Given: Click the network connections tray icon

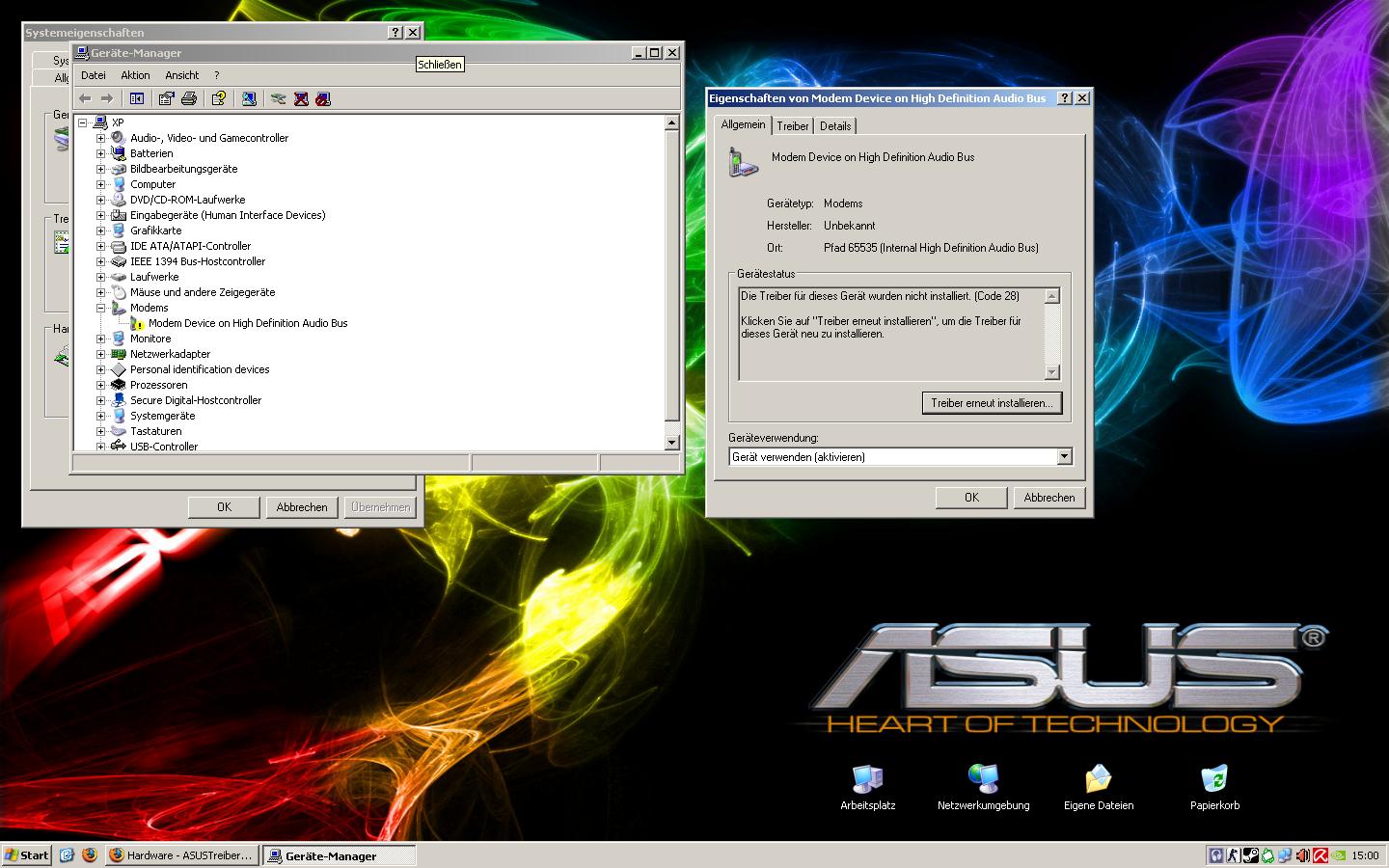Looking at the screenshot, I should coord(1286,855).
